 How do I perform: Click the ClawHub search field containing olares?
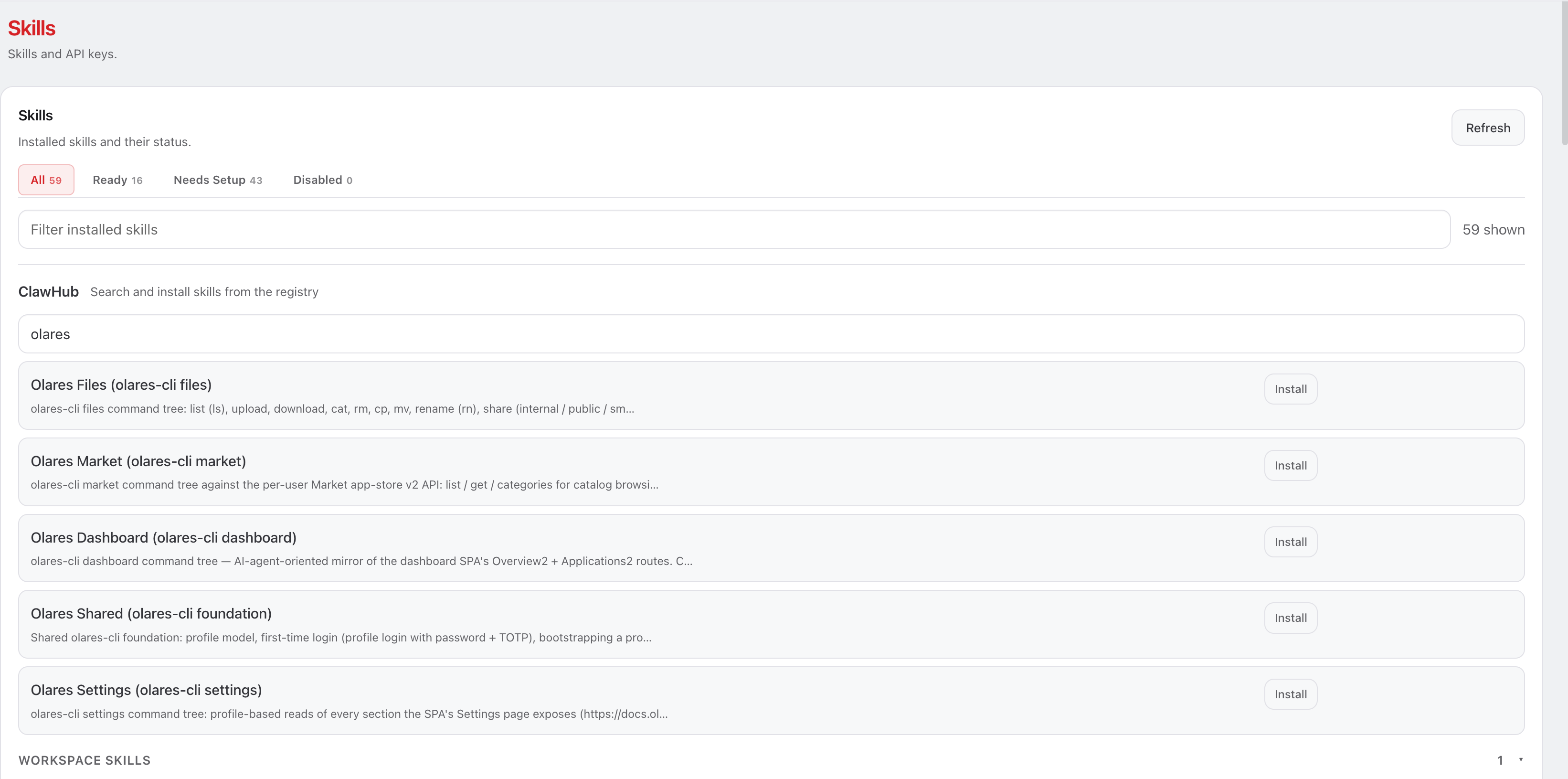[771, 334]
